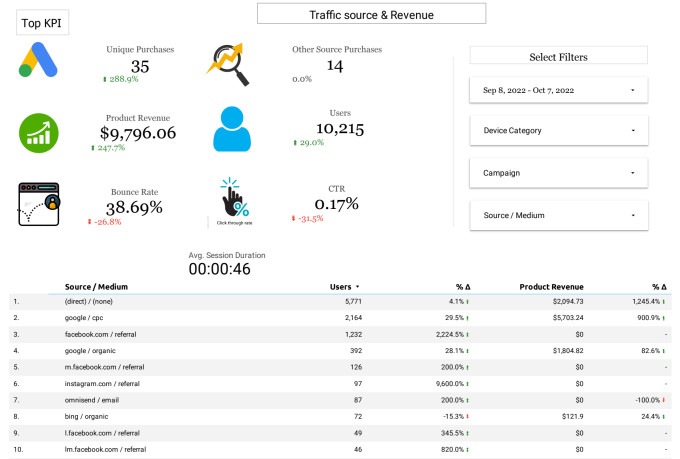Click the users count 2,164

353,318
